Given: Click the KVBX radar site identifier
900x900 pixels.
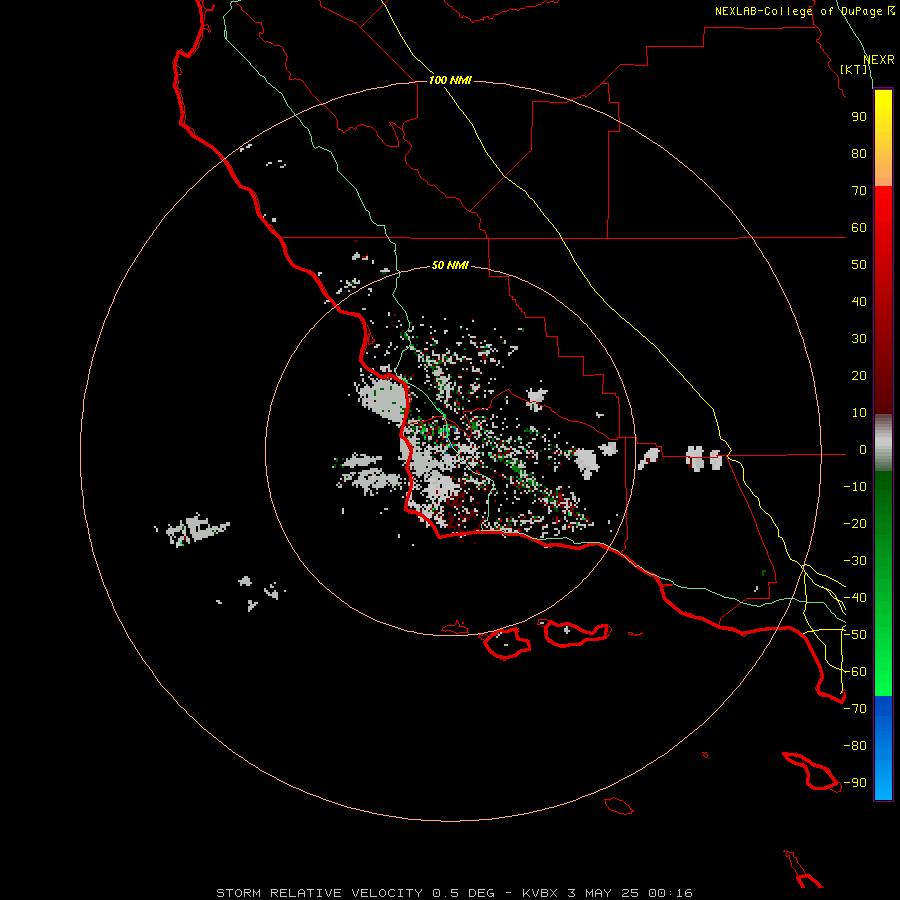Looking at the screenshot, I should click(540, 893).
